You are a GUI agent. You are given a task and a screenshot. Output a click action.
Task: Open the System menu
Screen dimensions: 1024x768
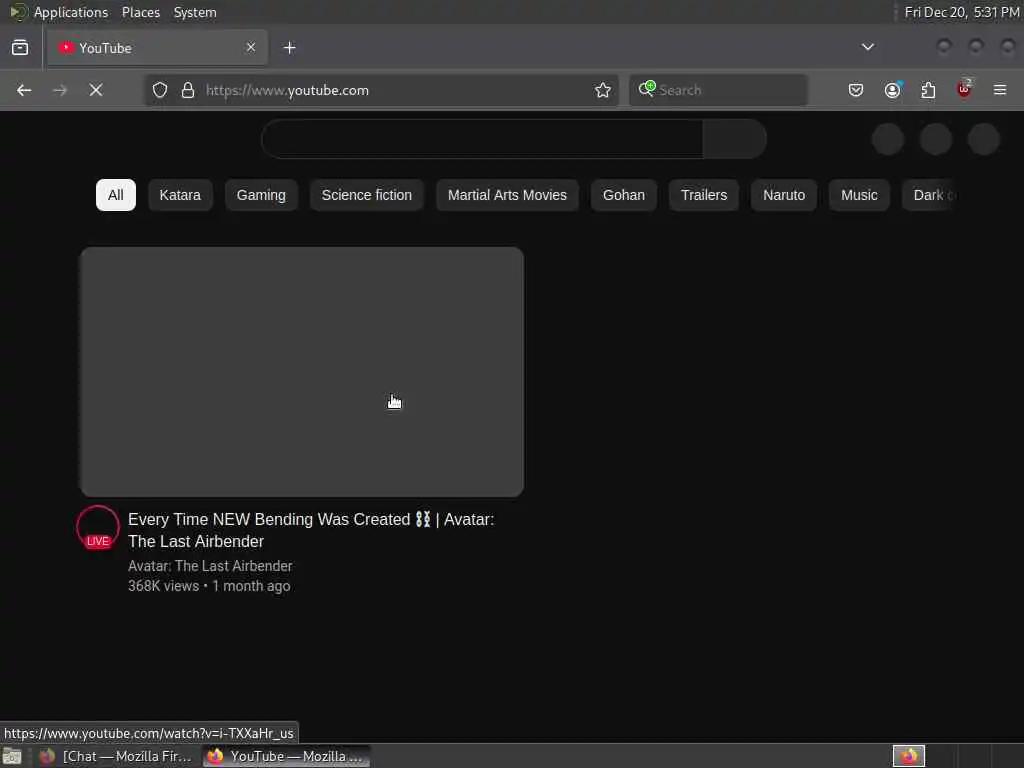(195, 12)
